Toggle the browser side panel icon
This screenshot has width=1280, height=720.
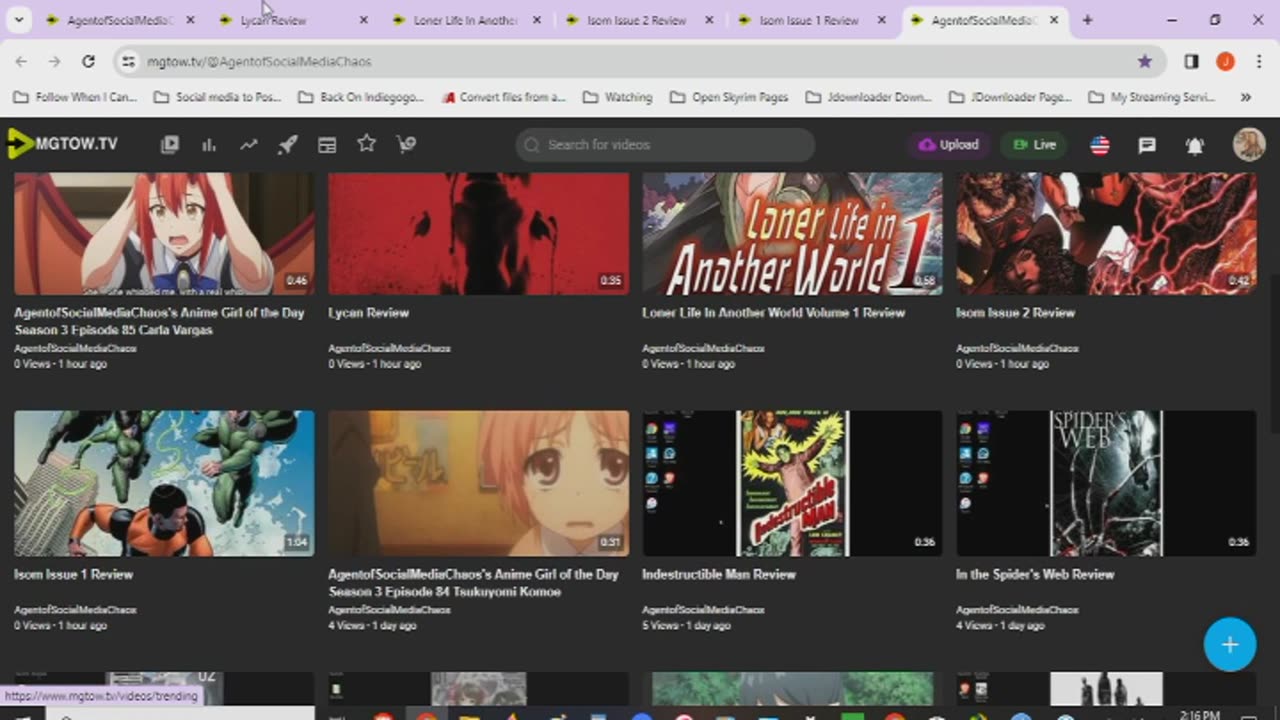(x=1191, y=61)
